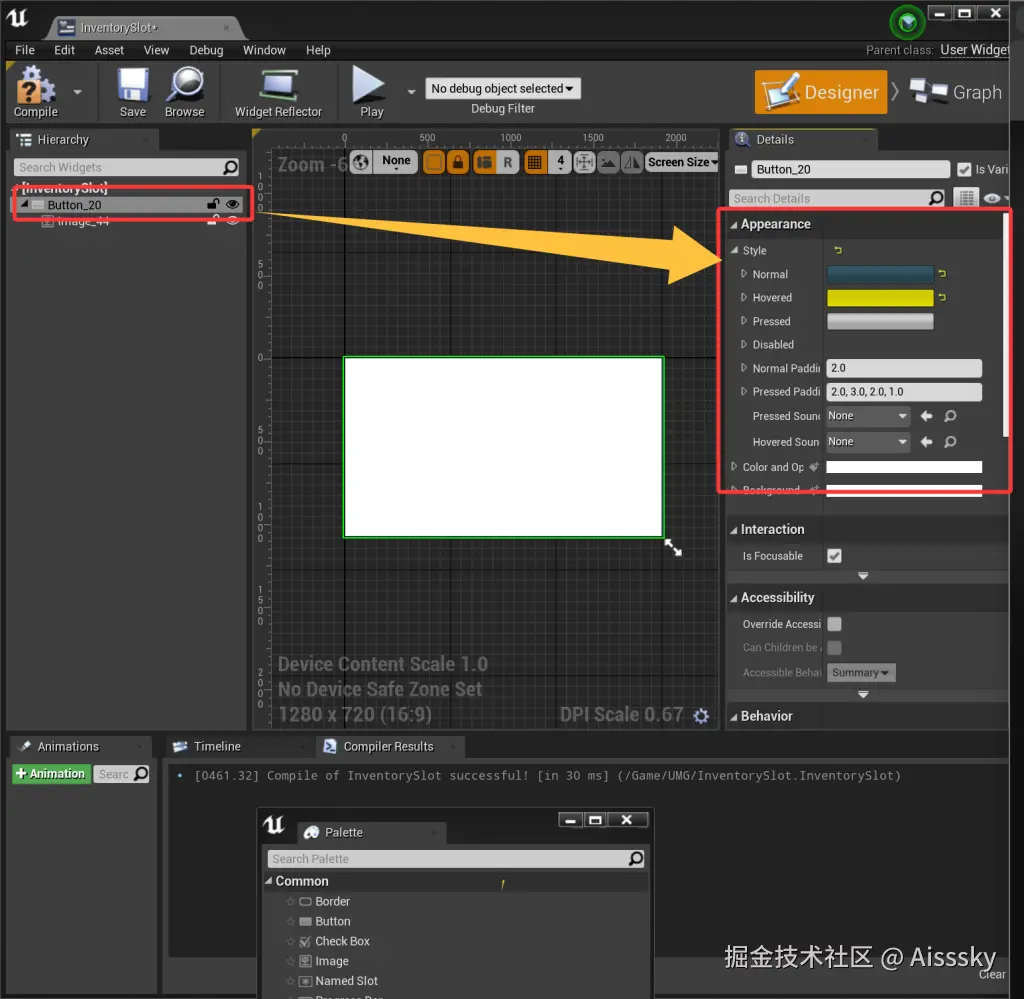Click the Button_20 name field in Details
The image size is (1024, 999).
[x=850, y=170]
